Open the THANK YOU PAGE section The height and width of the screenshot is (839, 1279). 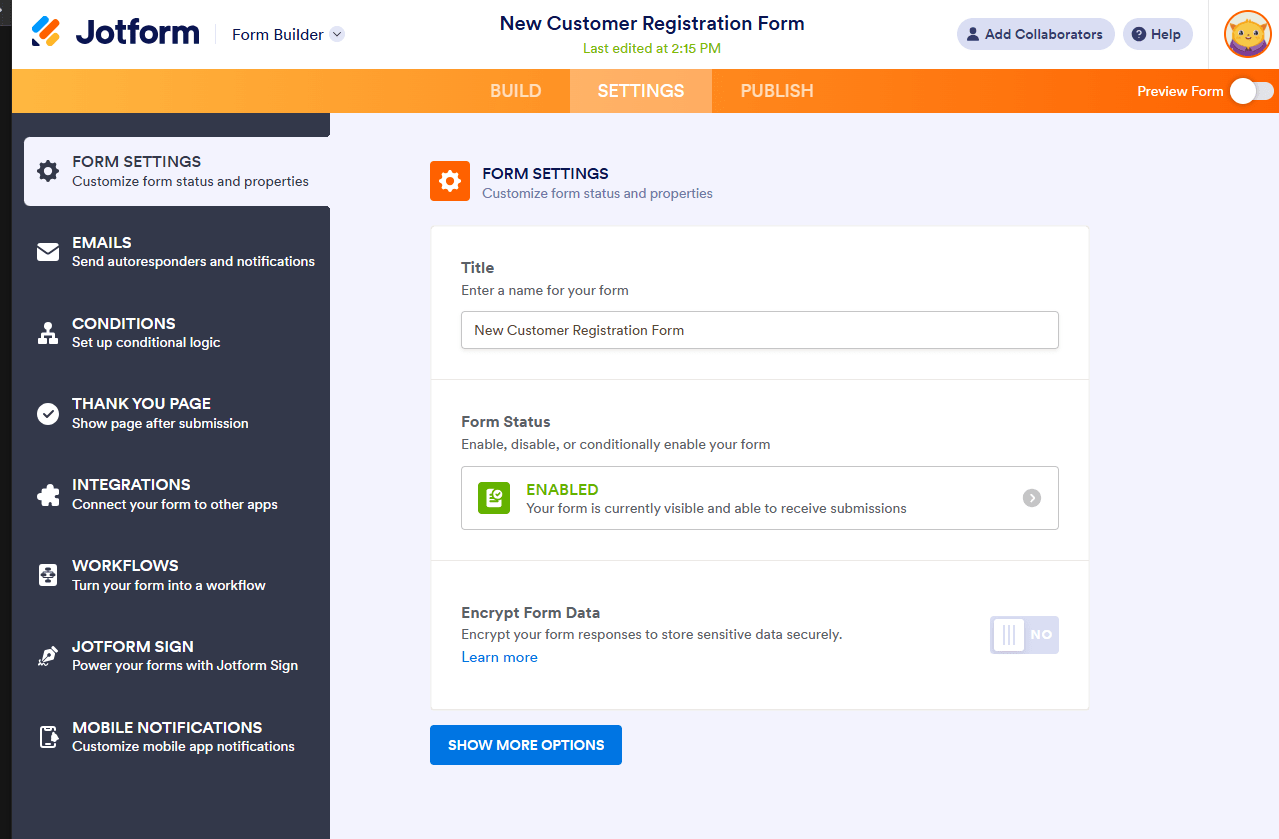click(x=177, y=413)
